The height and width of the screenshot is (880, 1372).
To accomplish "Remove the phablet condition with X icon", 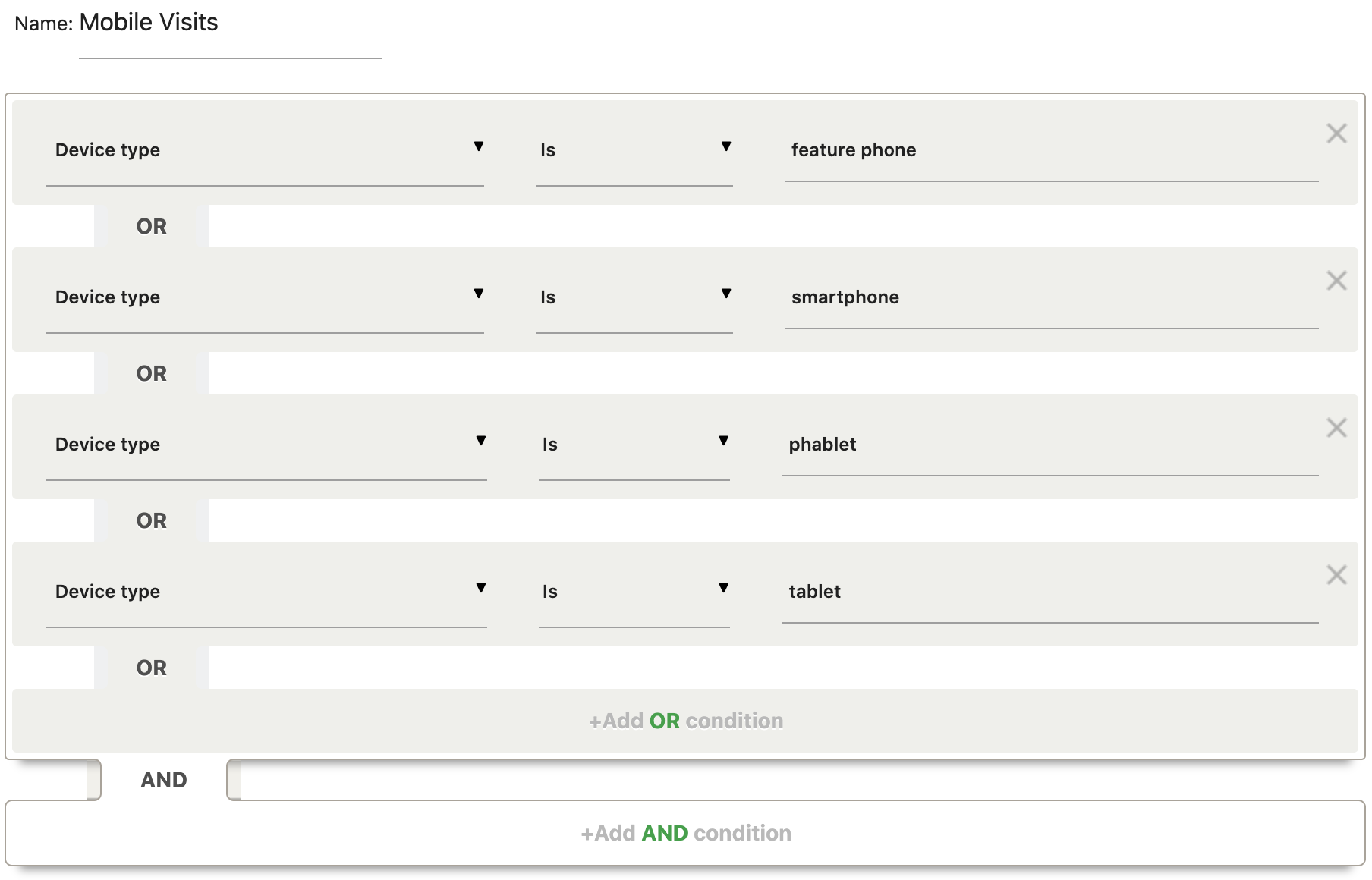I will pos(1336,428).
